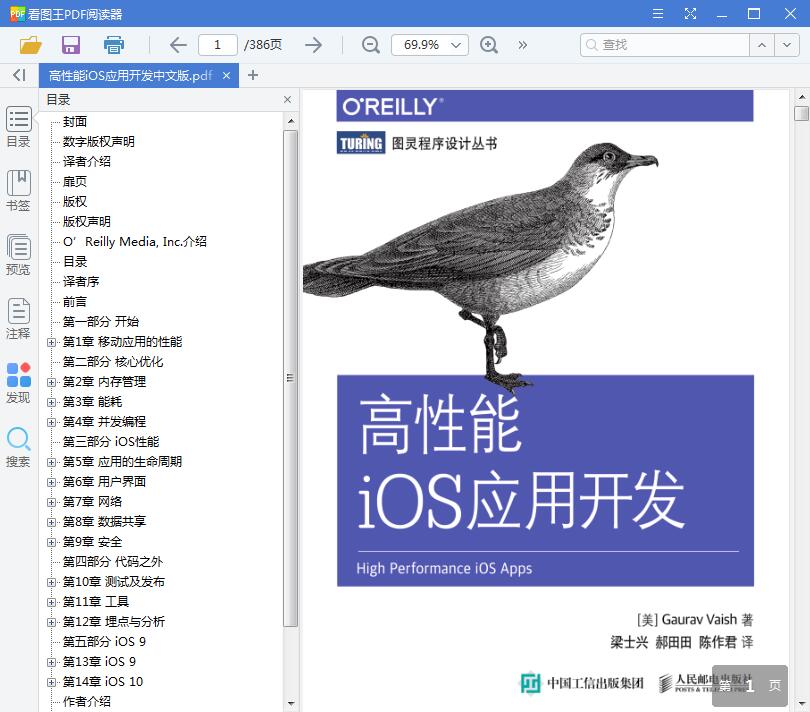This screenshot has height=712, width=810.
Task: Collapse the sidebar with the left arrow bar icon
Action: 19,75
